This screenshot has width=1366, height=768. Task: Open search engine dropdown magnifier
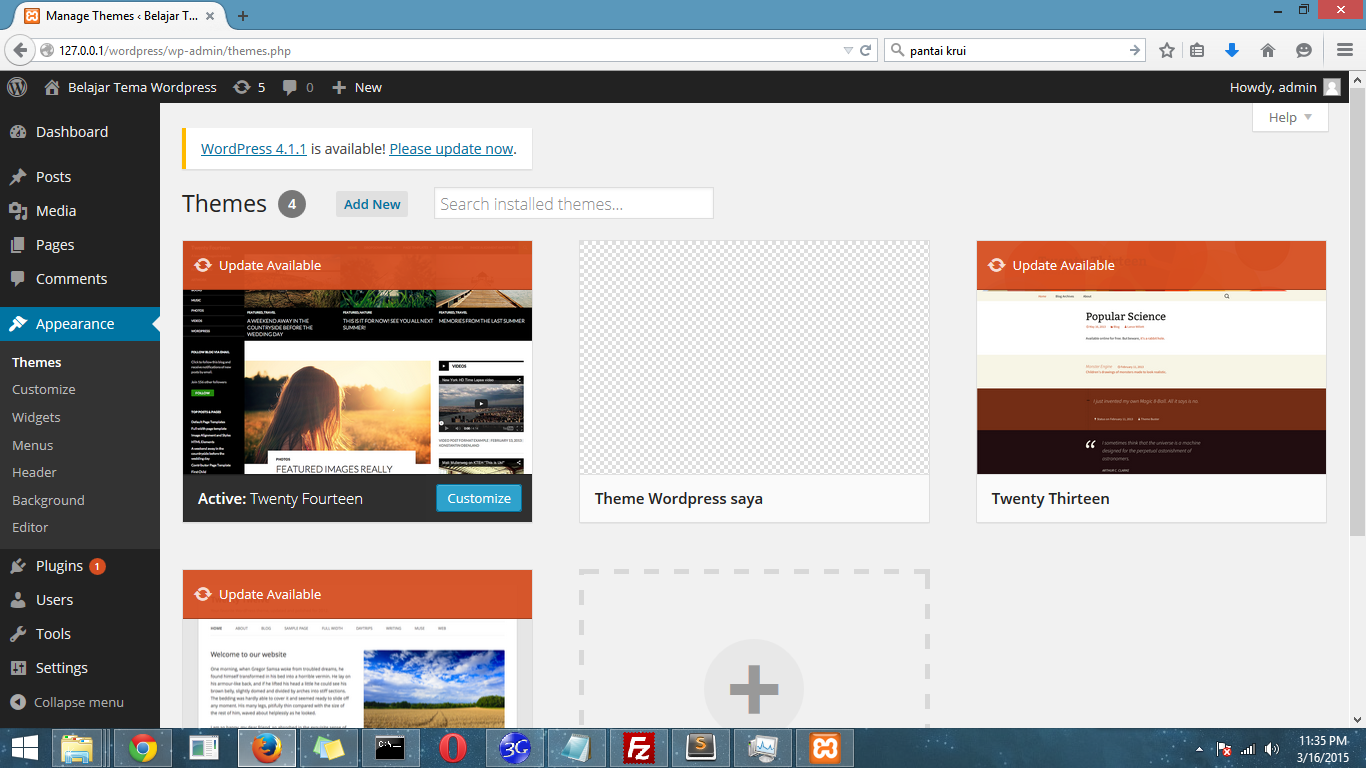coord(896,50)
